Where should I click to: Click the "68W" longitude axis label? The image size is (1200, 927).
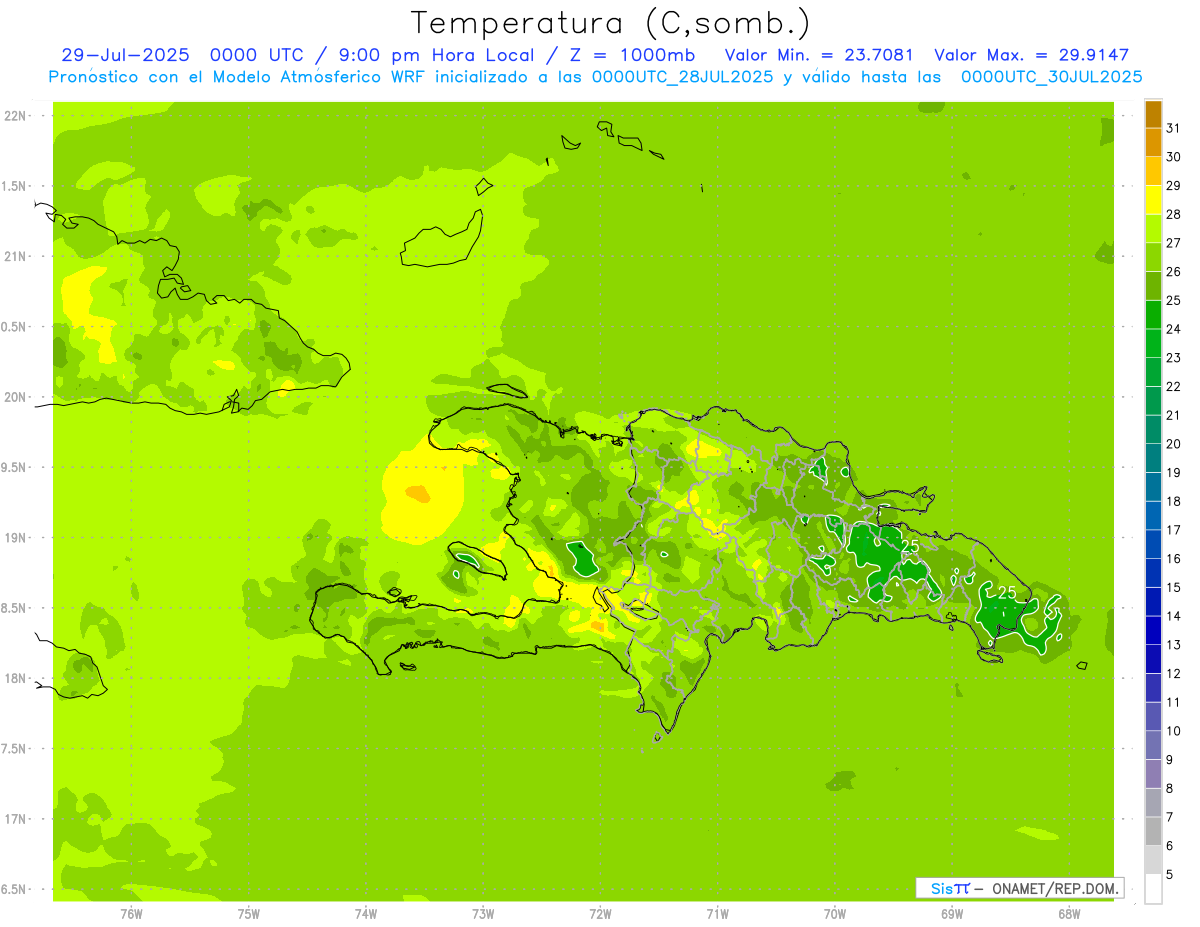pos(1069,913)
